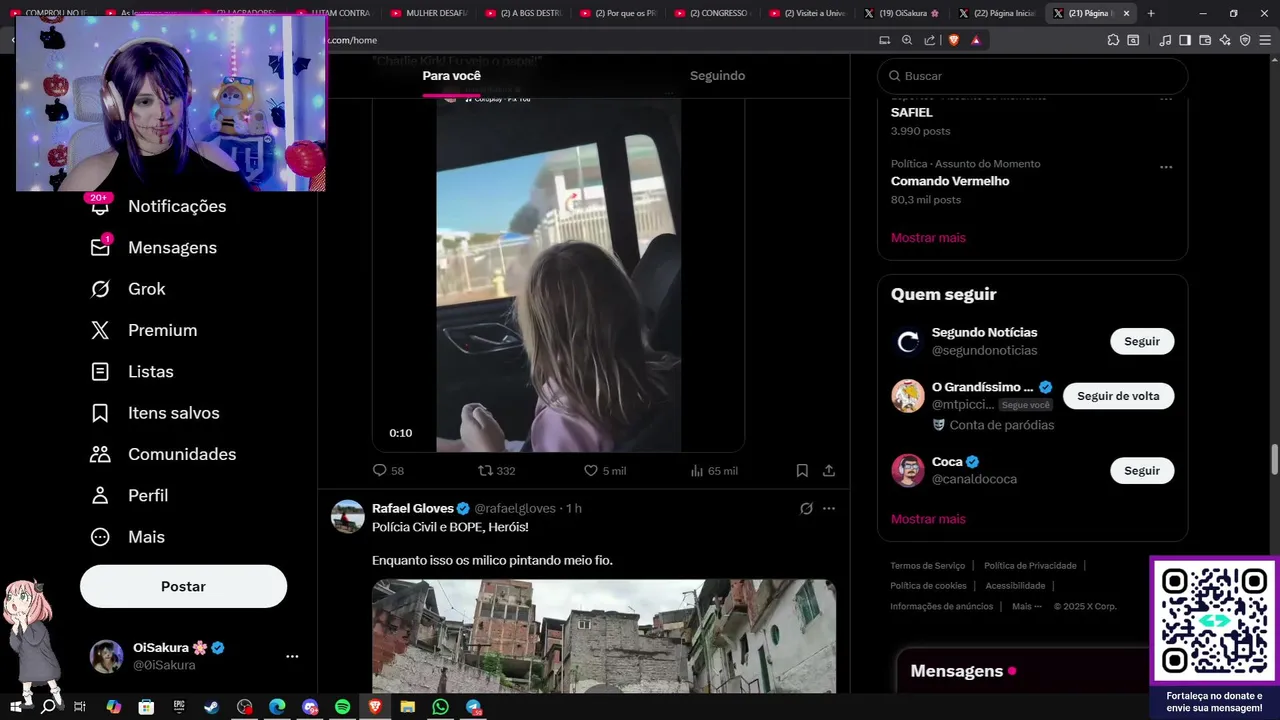Click Mostrar mais under trends

pos(928,238)
